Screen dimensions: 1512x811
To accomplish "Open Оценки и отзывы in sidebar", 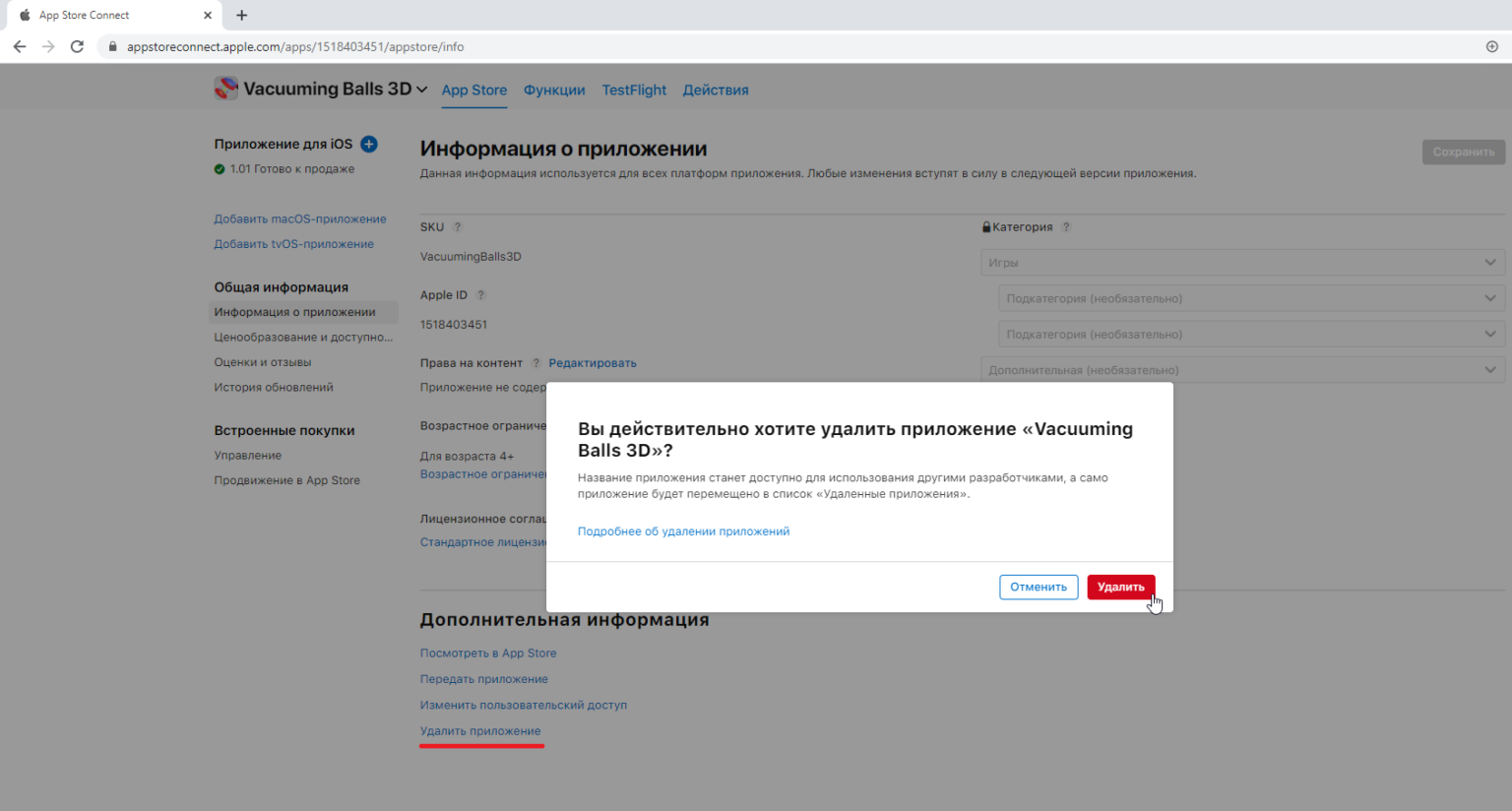I will pos(263,362).
